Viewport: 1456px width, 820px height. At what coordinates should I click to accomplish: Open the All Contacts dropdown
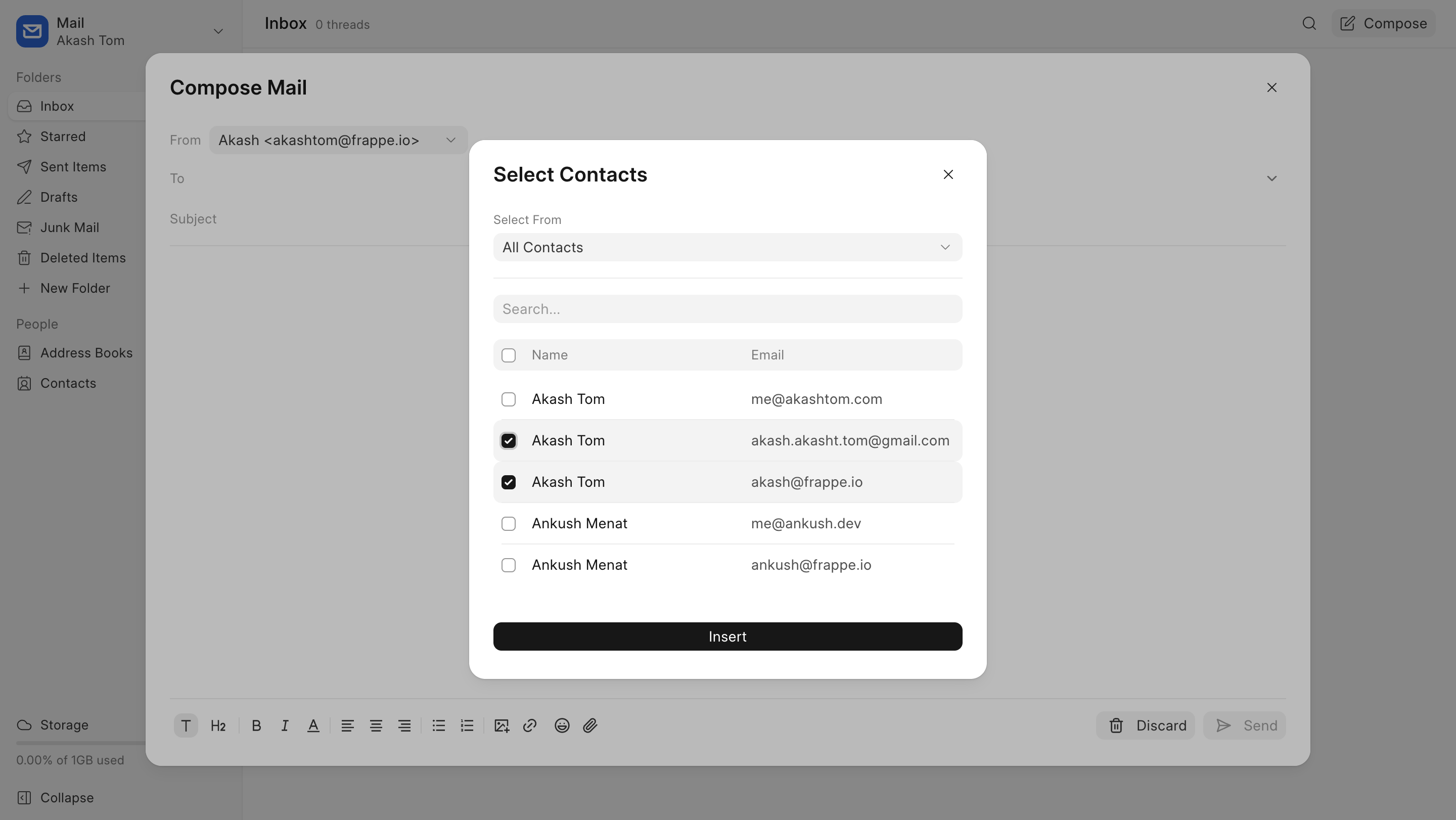[727, 248]
